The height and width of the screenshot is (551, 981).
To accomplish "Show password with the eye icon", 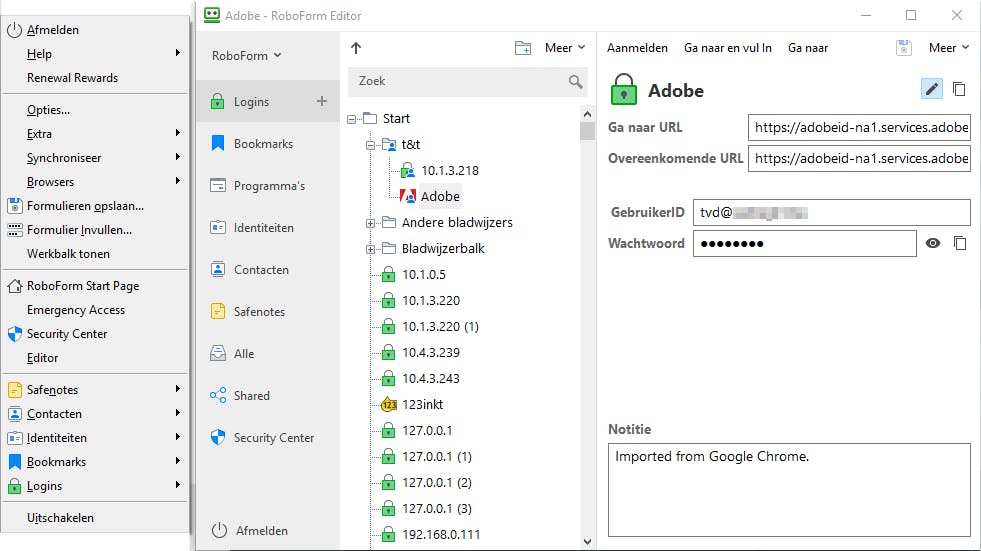I will pyautogui.click(x=933, y=243).
